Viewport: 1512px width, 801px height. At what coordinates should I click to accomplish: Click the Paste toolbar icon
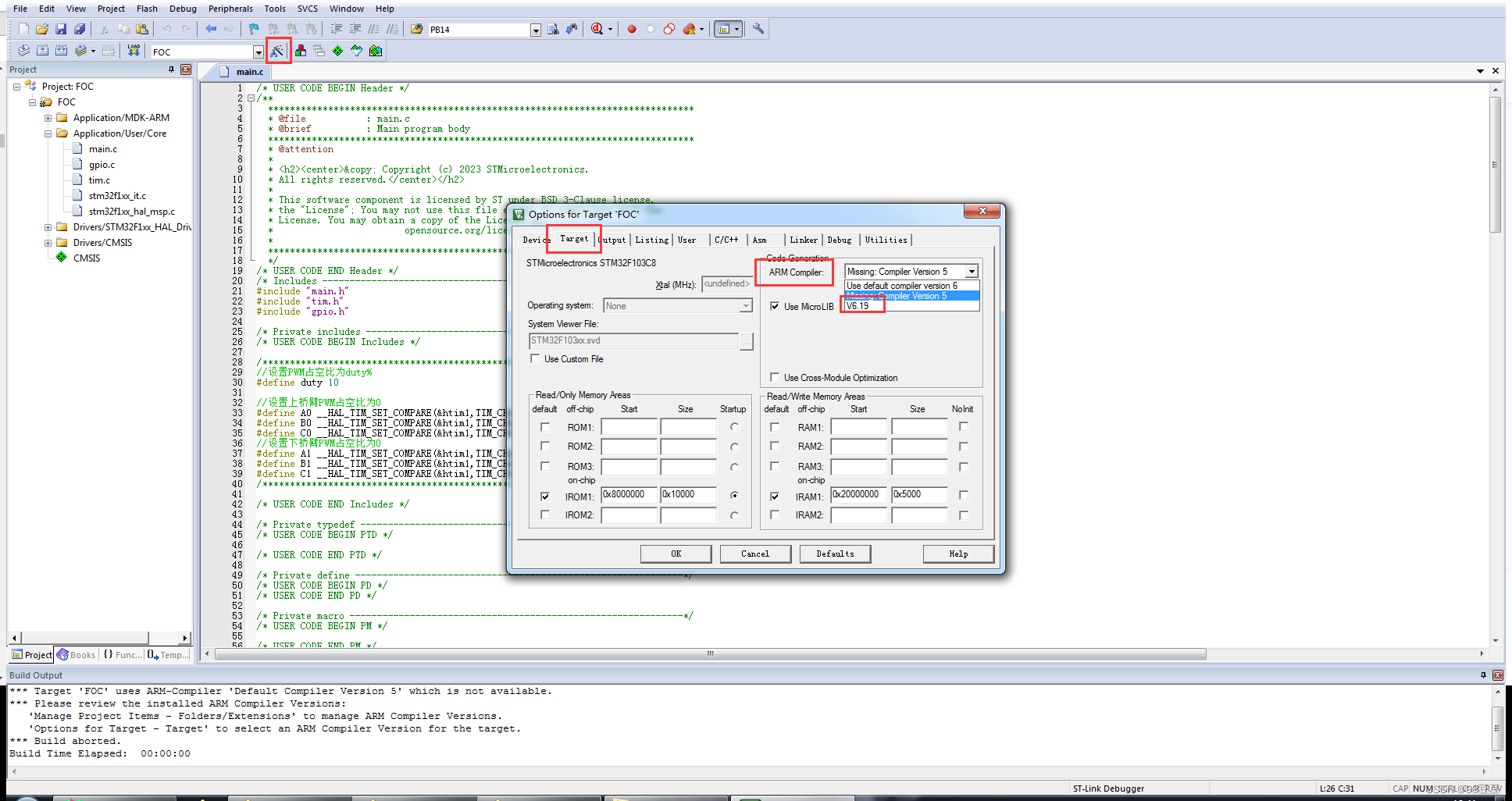pos(142,29)
